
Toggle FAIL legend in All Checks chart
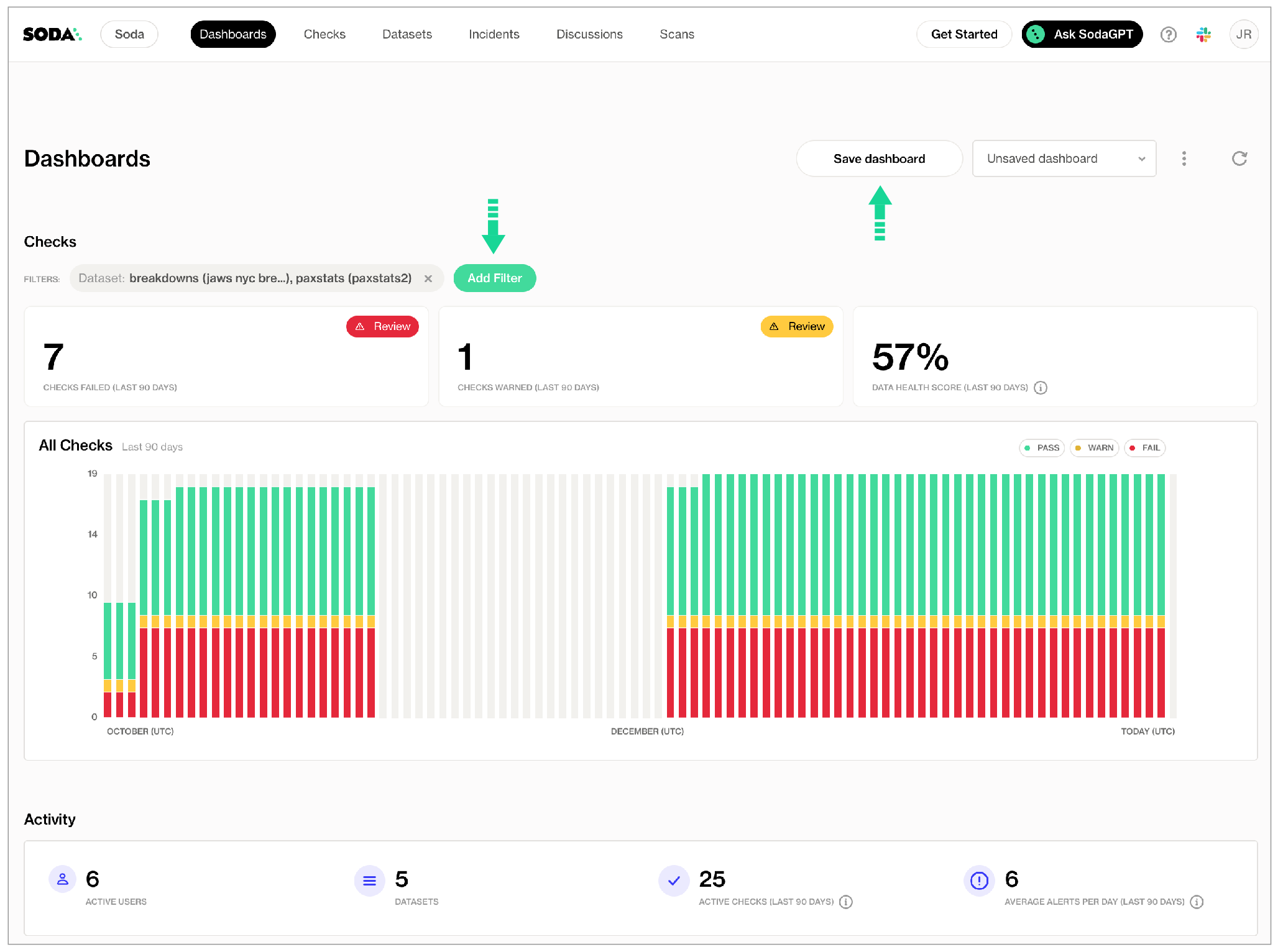coord(1144,448)
